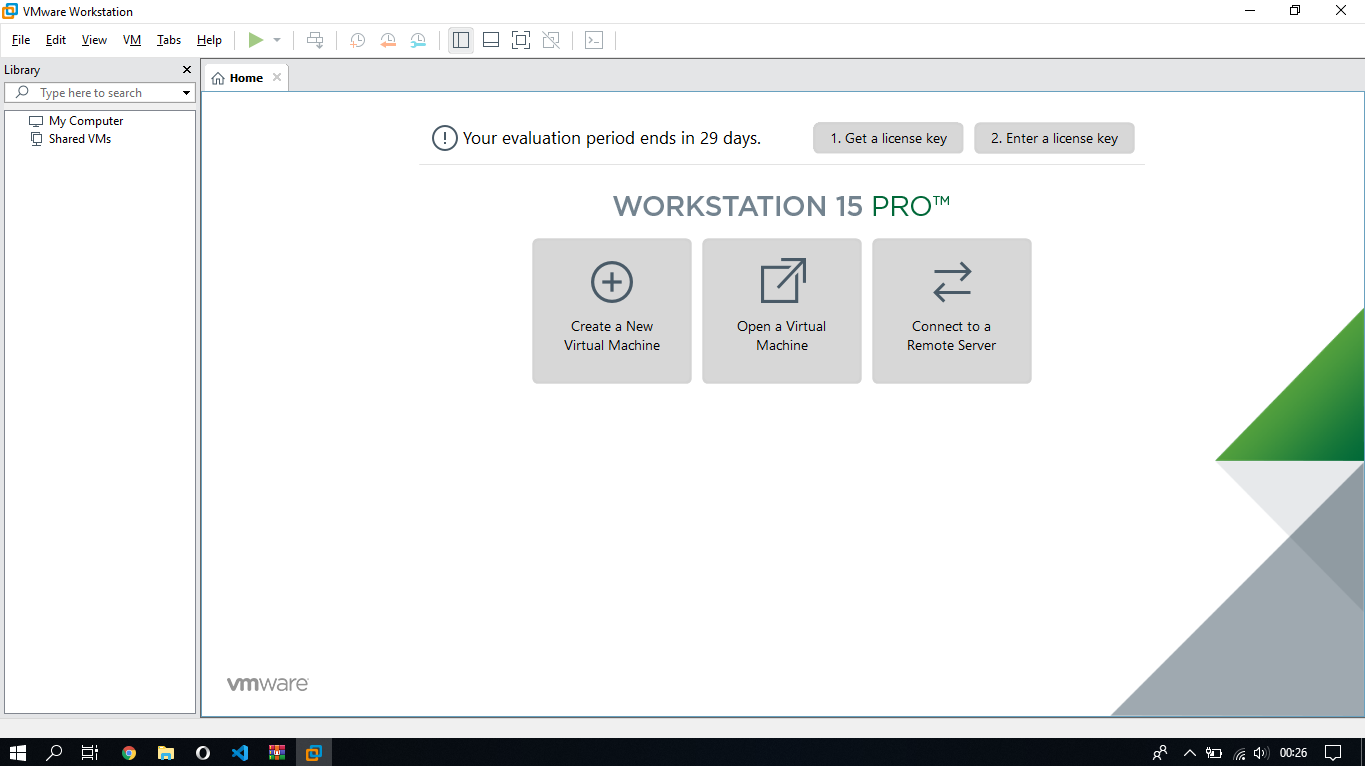Click Get a license key button
Image resolution: width=1365 pixels, height=766 pixels.
pyautogui.click(x=888, y=138)
